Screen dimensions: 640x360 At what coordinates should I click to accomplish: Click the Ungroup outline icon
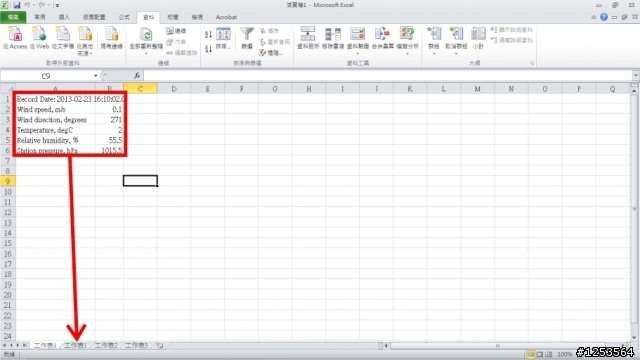click(456, 34)
